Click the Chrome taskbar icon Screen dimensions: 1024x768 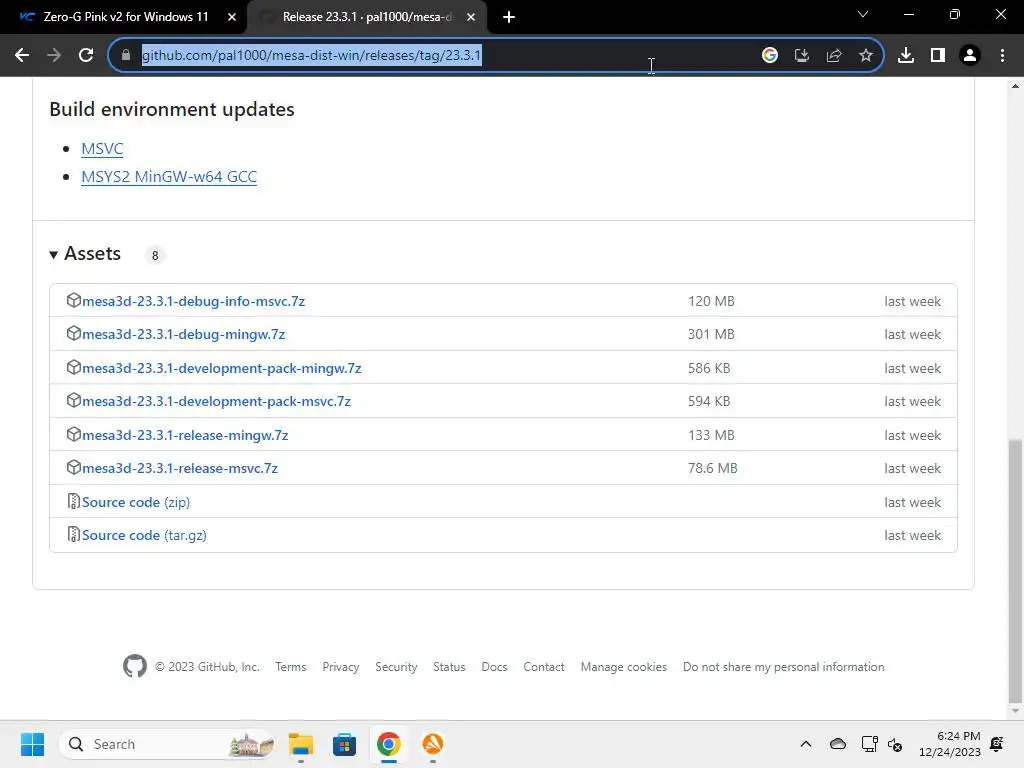389,744
